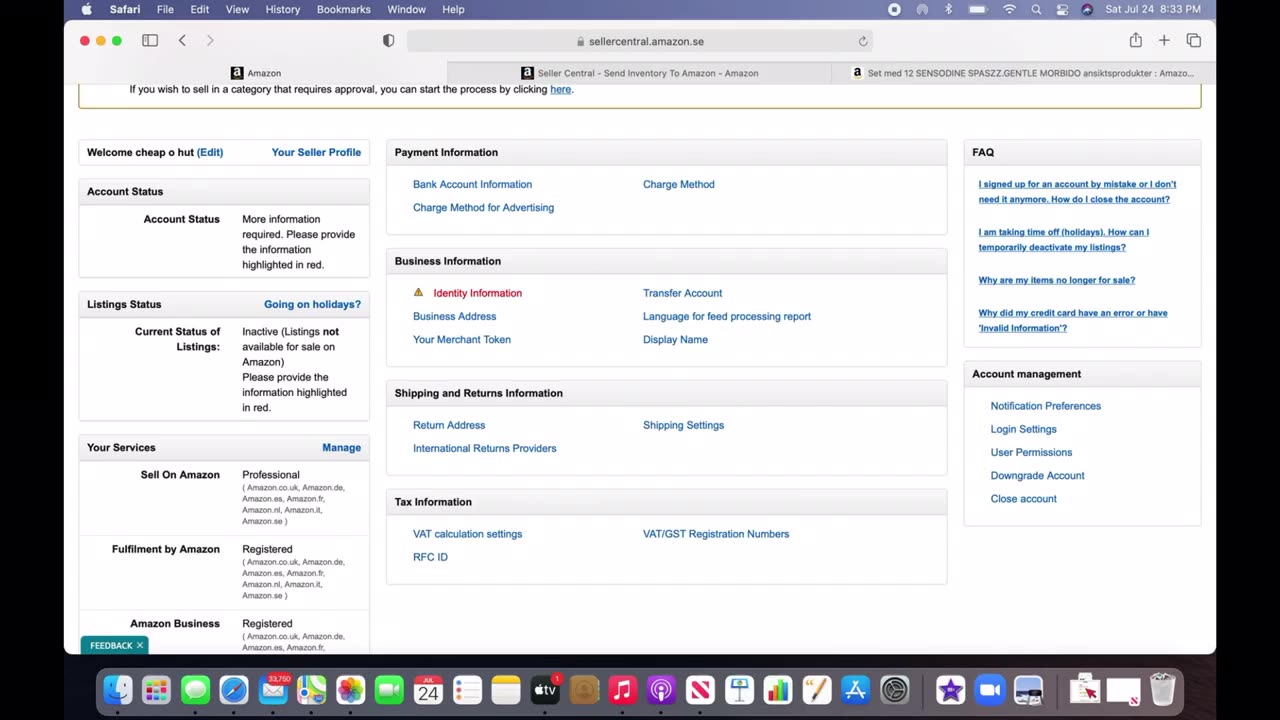The height and width of the screenshot is (720, 1280).
Task: Open Spotlight search in the menu bar
Action: click(1036, 9)
